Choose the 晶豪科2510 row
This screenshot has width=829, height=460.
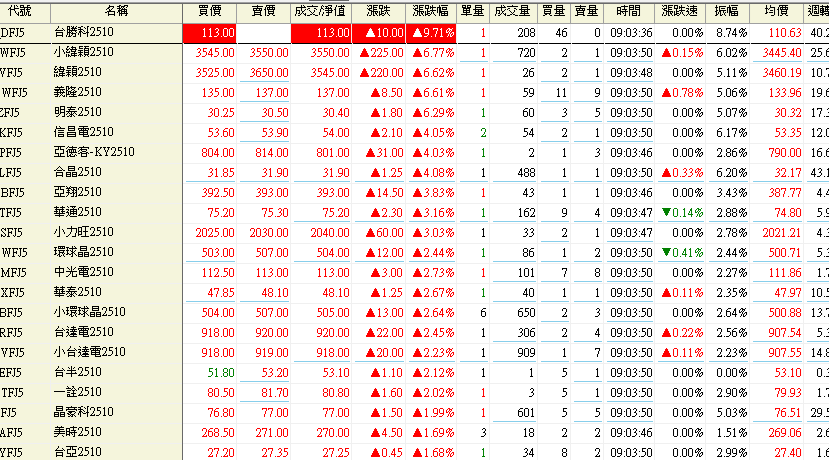coord(85,412)
